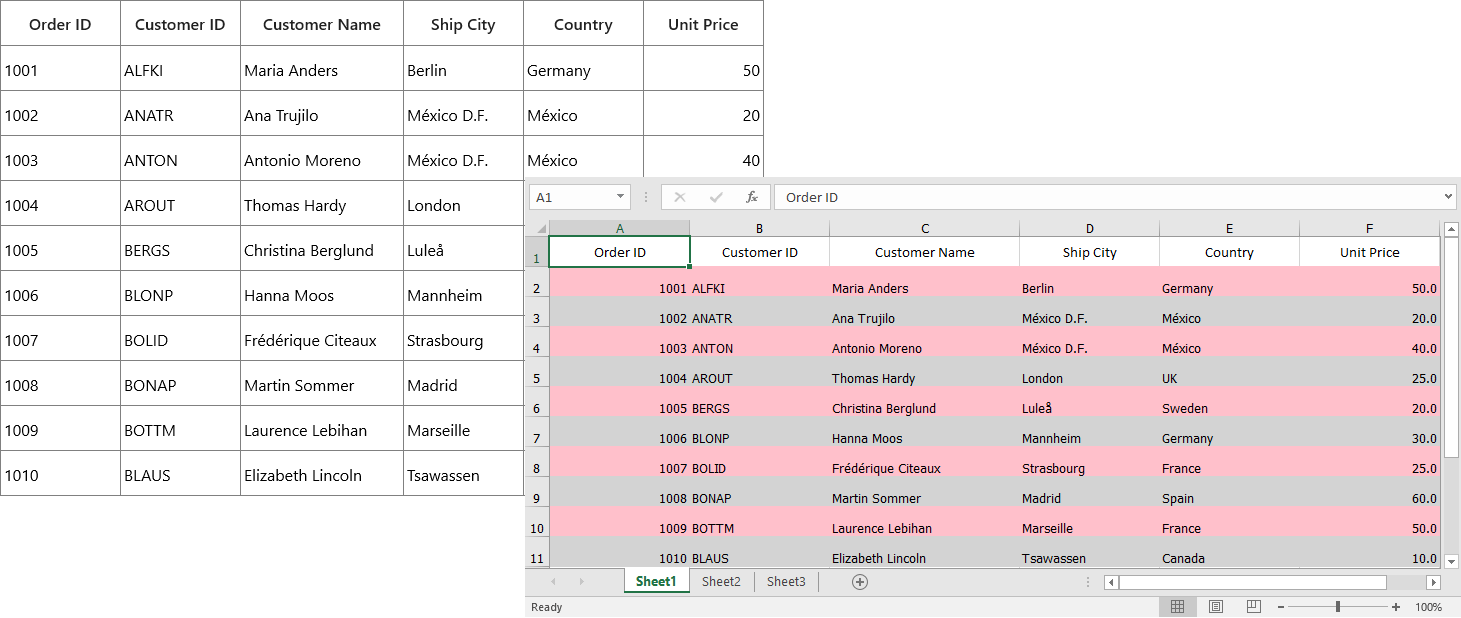Select grid cell Germany in Country column
This screenshot has width=1461, height=618.
pos(583,70)
